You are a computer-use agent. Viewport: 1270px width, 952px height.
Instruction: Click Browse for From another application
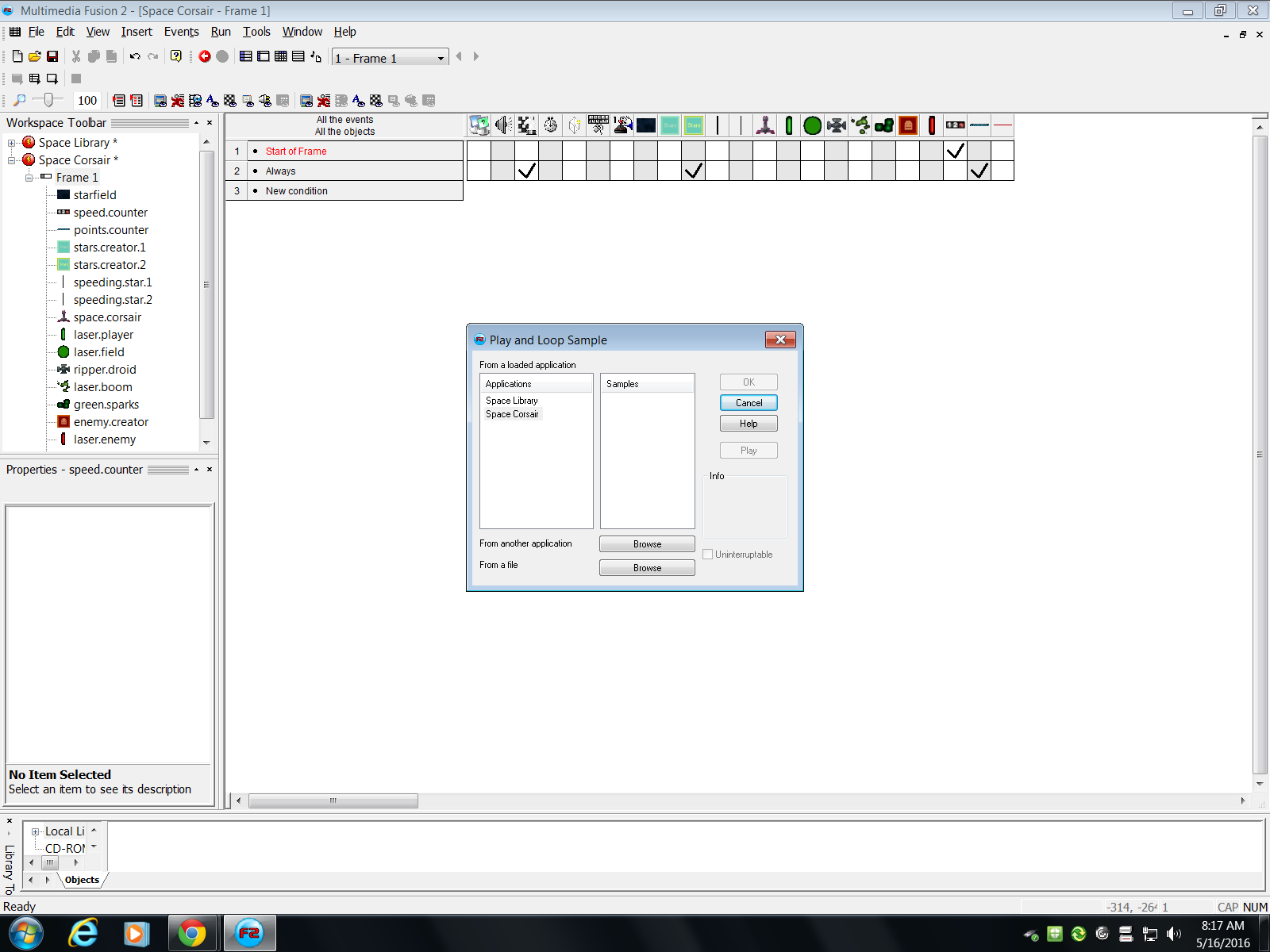tap(647, 544)
